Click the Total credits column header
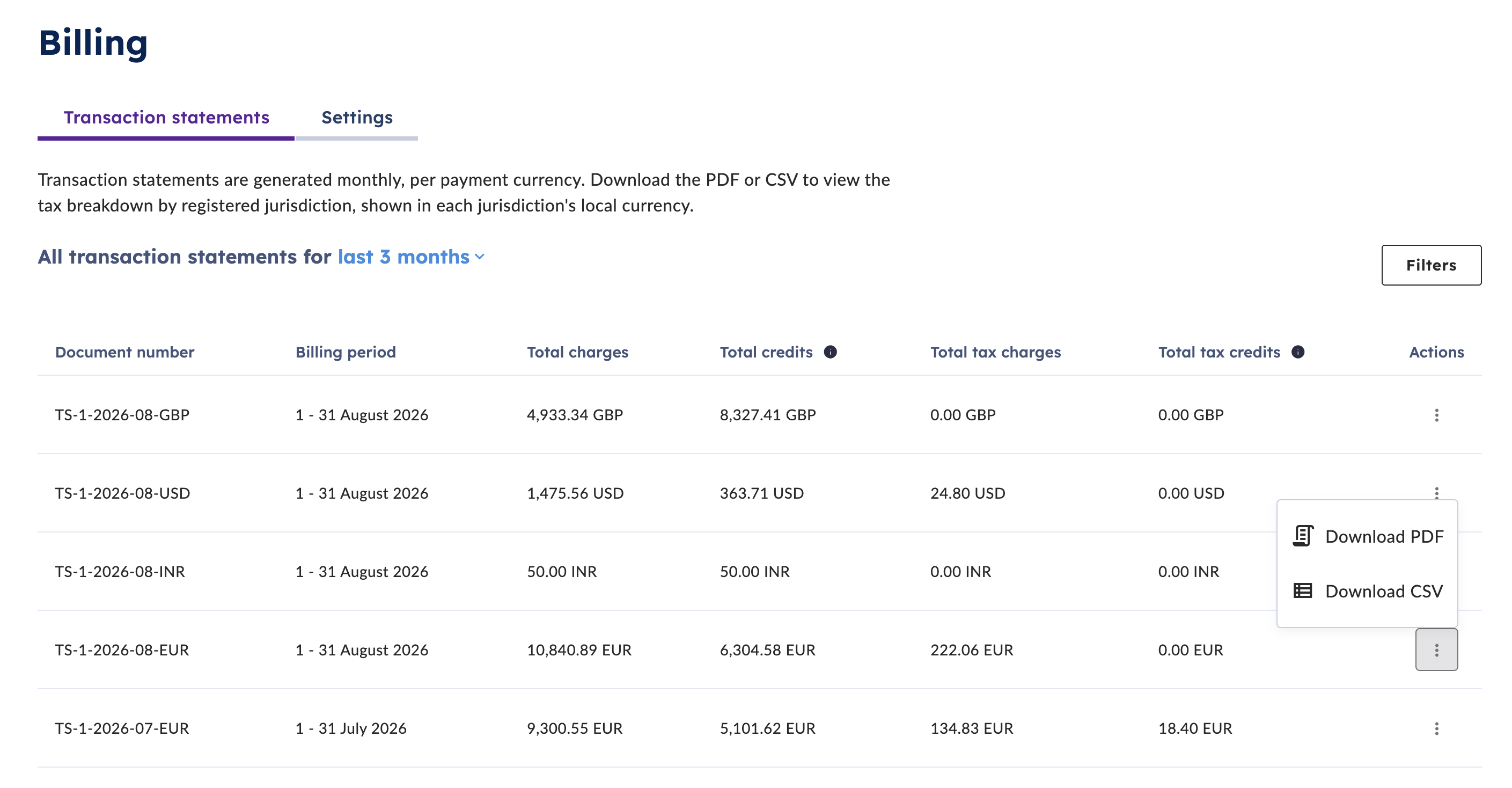This screenshot has height=788, width=1512. pos(766,352)
